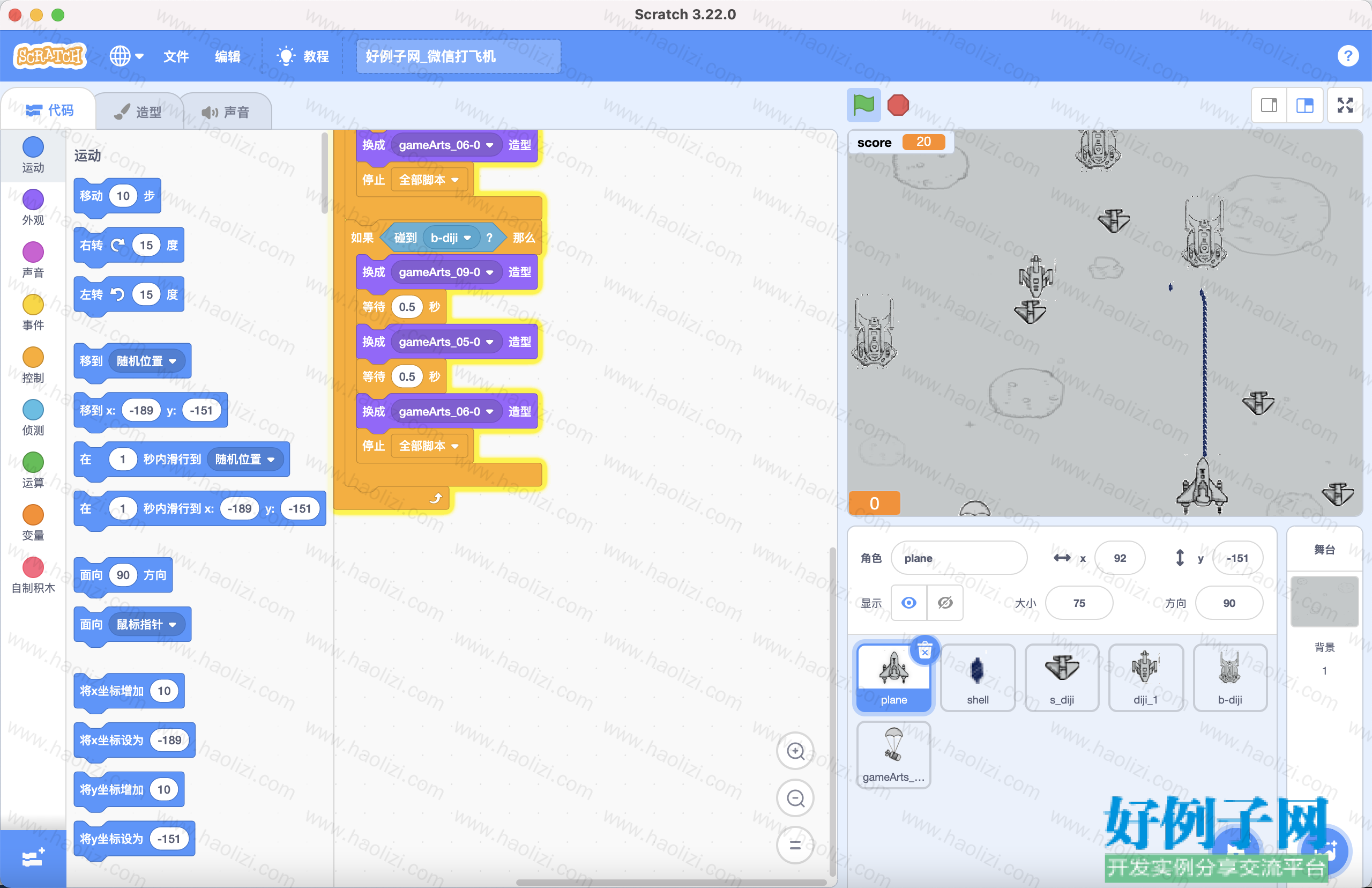Select the 运动 motion category
The height and width of the screenshot is (888, 1372).
tap(33, 155)
